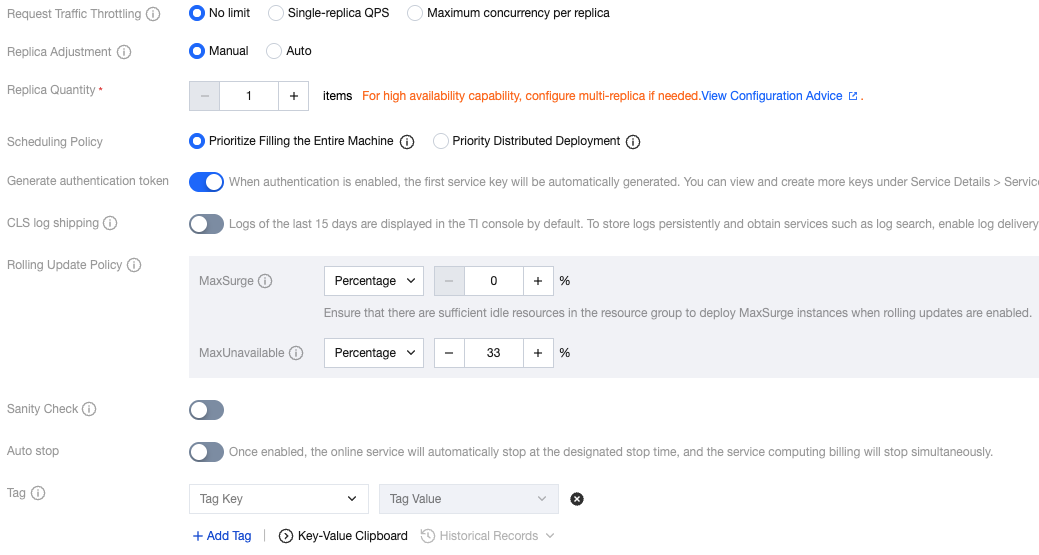1039x555 pixels.
Task: Choose Auto replica adjustment
Action: point(275,51)
